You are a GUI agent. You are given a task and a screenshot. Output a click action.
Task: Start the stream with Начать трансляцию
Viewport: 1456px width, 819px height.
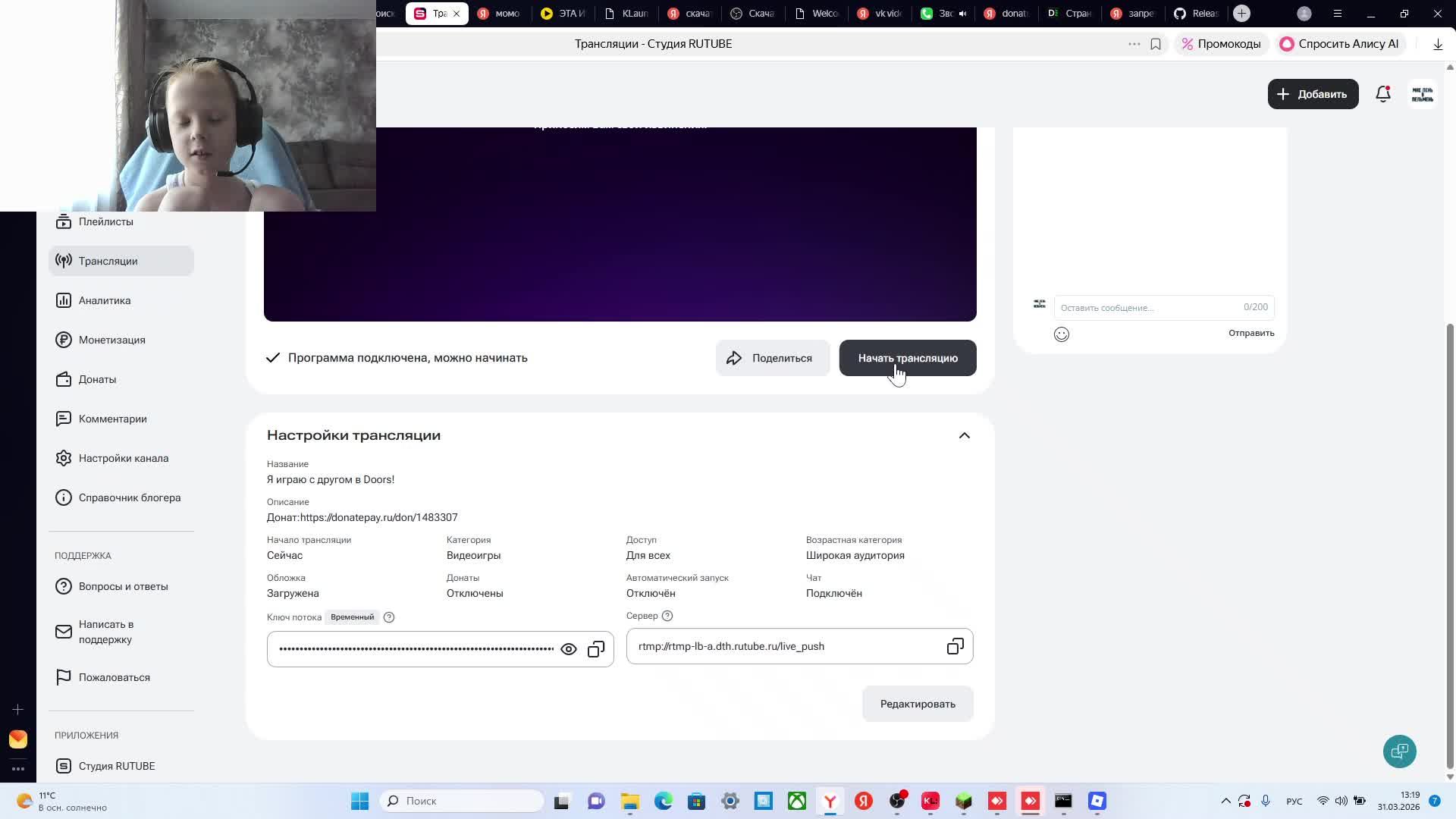tap(907, 358)
